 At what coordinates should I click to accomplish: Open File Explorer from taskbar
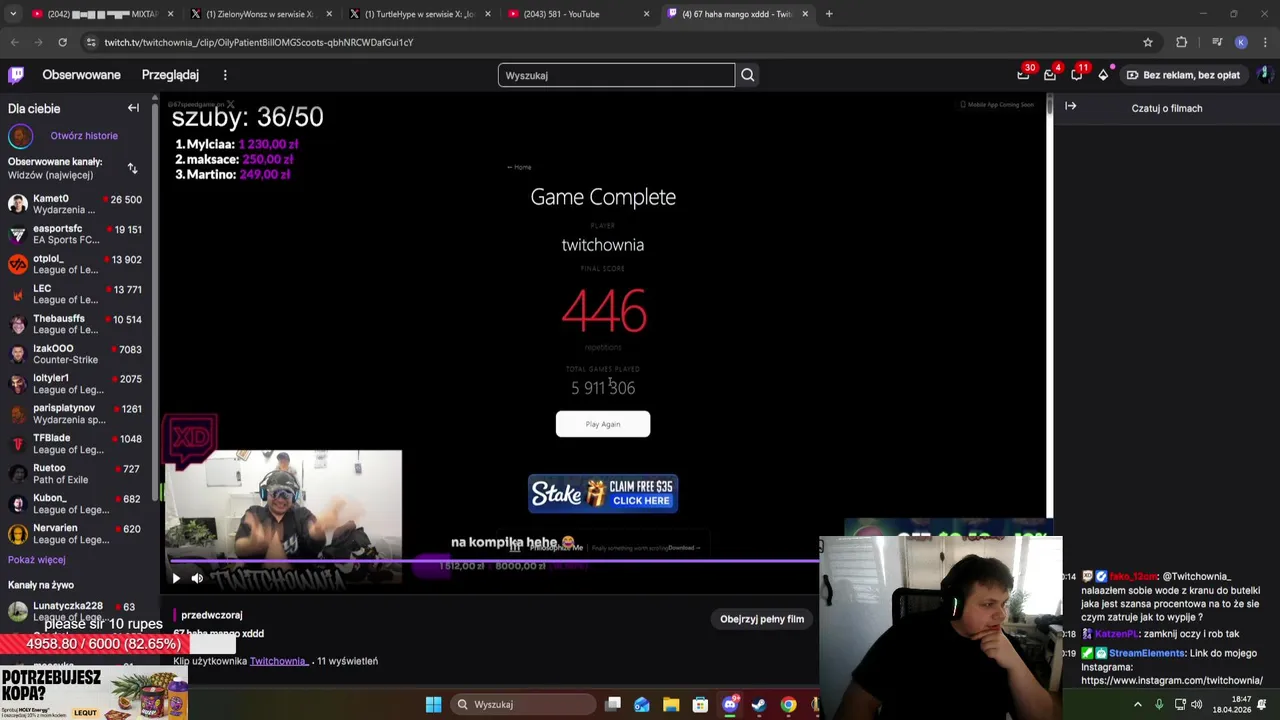pos(671,704)
